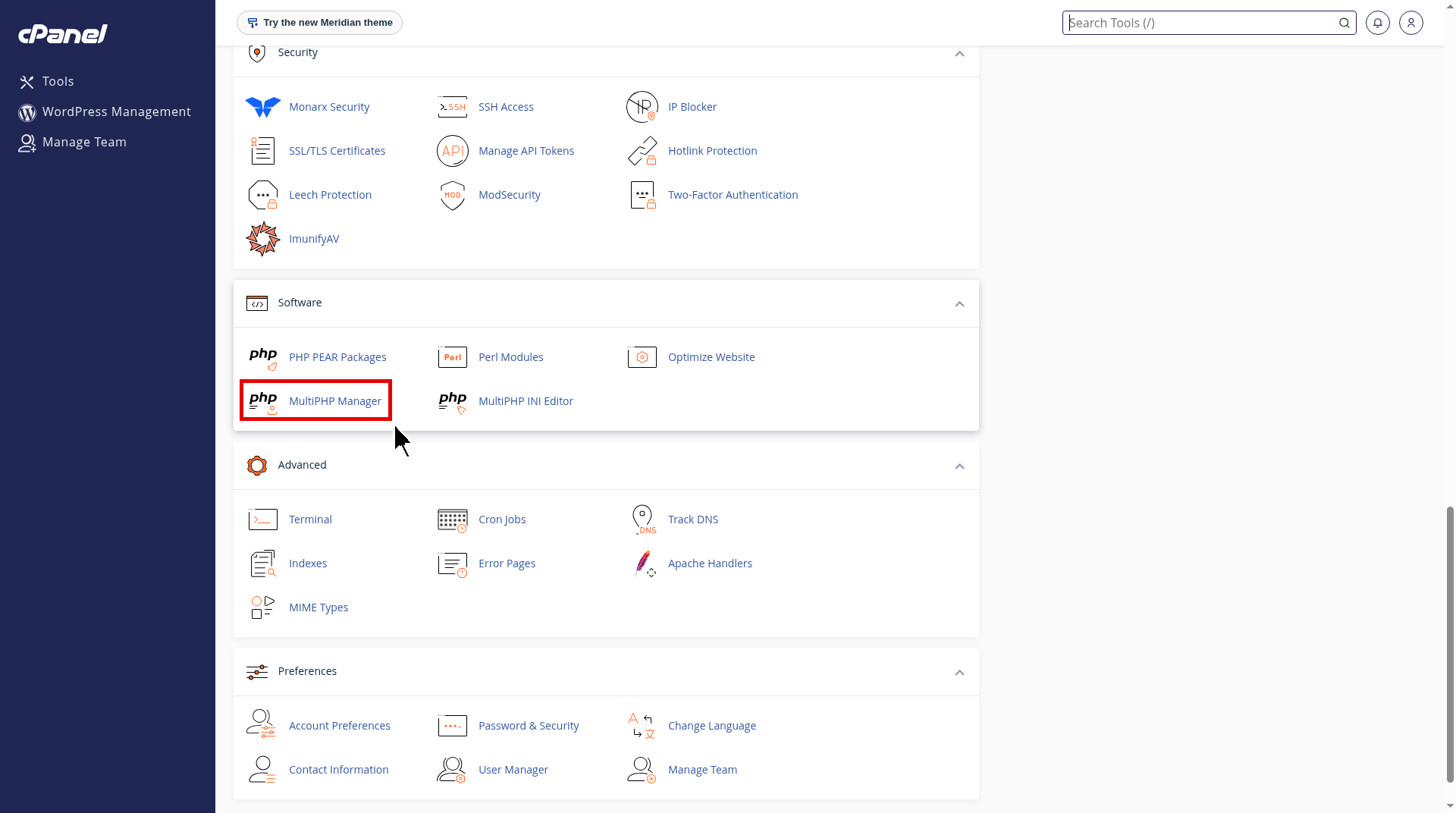Open the user account menu icon
Image resolution: width=1456 pixels, height=813 pixels.
click(x=1411, y=23)
